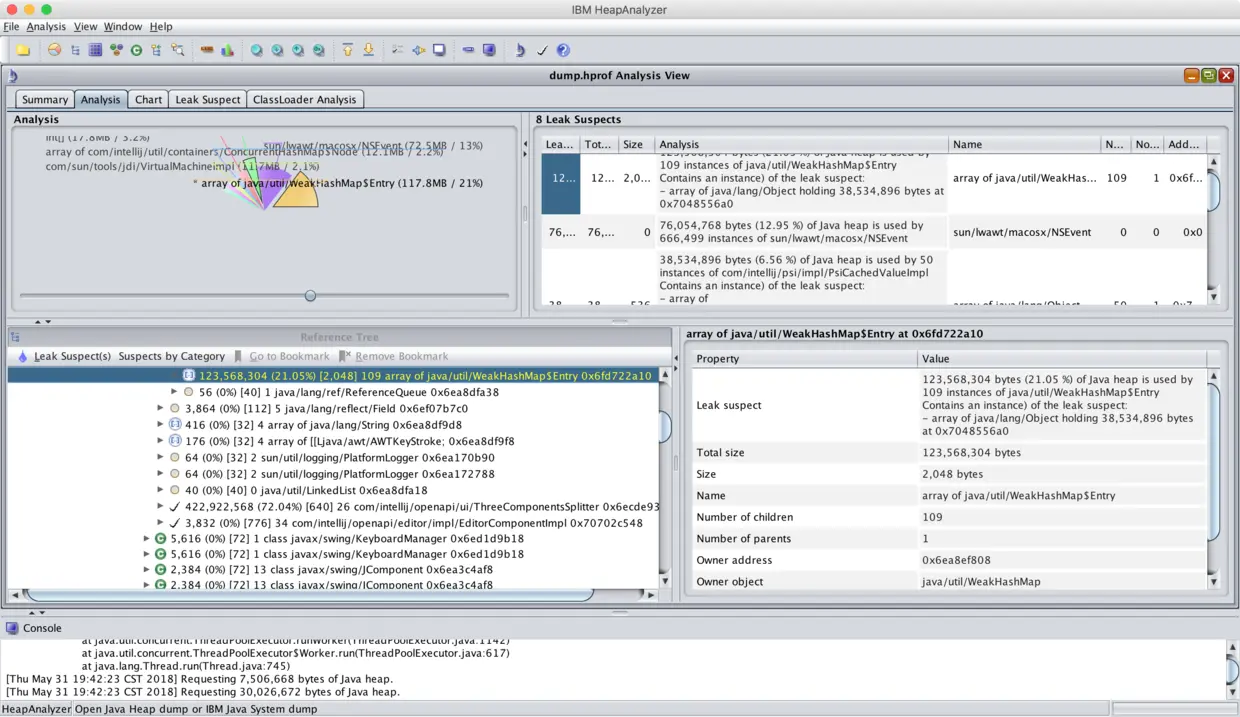Expand the java/lang/reflect/Field tree node
1240x717 pixels.
pyautogui.click(x=161, y=408)
